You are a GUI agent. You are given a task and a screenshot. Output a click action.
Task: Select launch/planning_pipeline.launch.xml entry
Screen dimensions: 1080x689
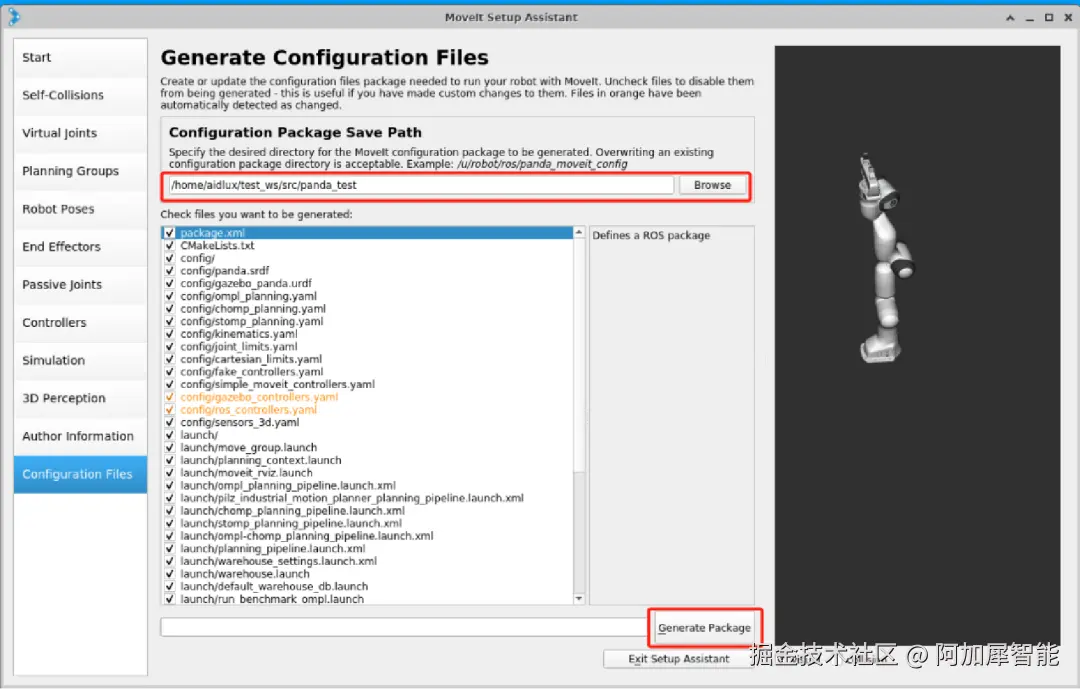point(272,548)
